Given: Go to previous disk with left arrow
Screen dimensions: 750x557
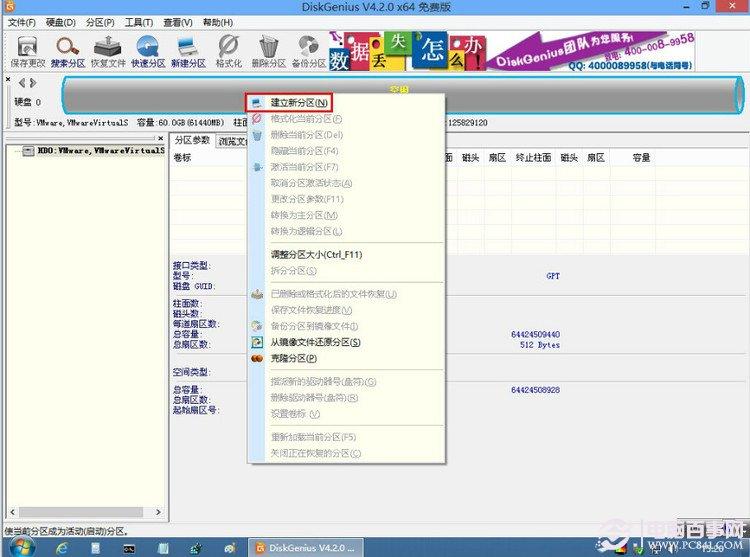Looking at the screenshot, I should 22,83.
